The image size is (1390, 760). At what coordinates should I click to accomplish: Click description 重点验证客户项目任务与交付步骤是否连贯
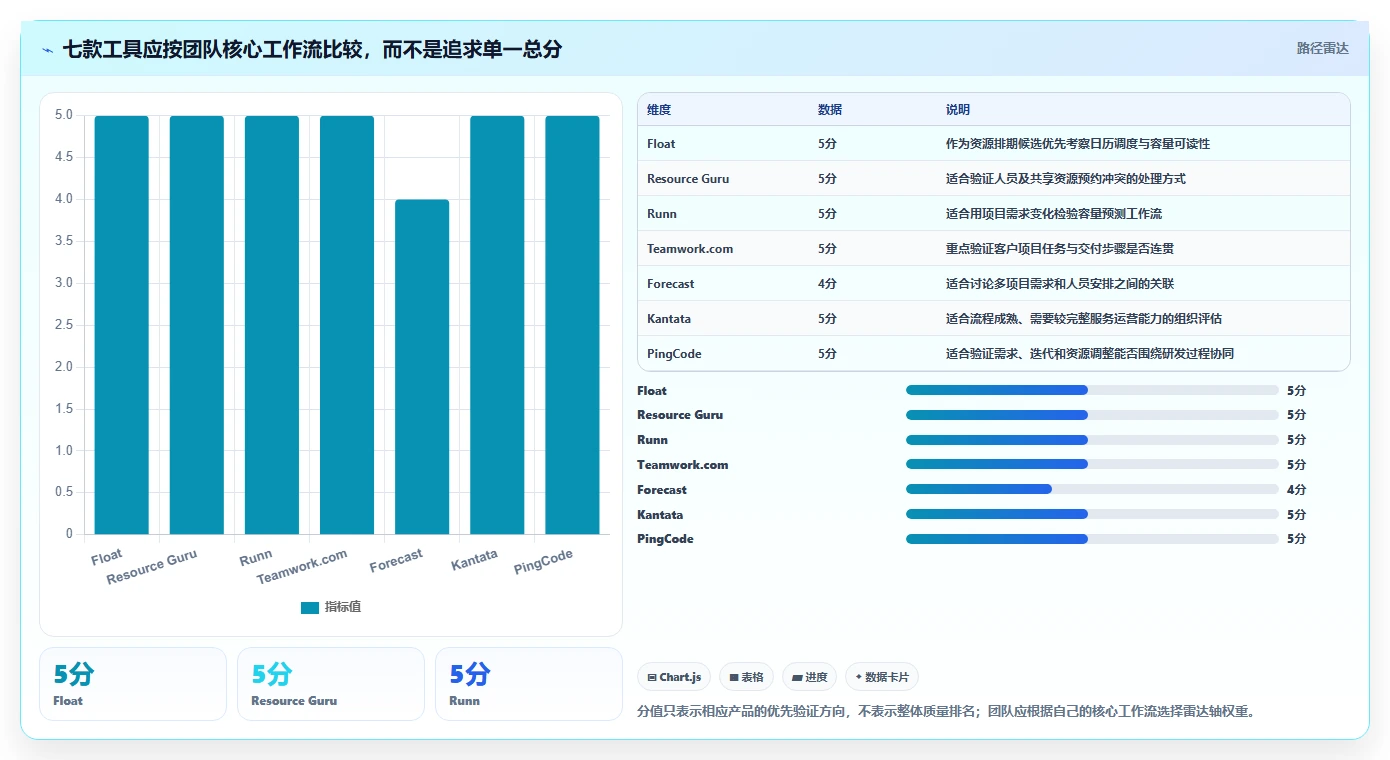pyautogui.click(x=1060, y=249)
